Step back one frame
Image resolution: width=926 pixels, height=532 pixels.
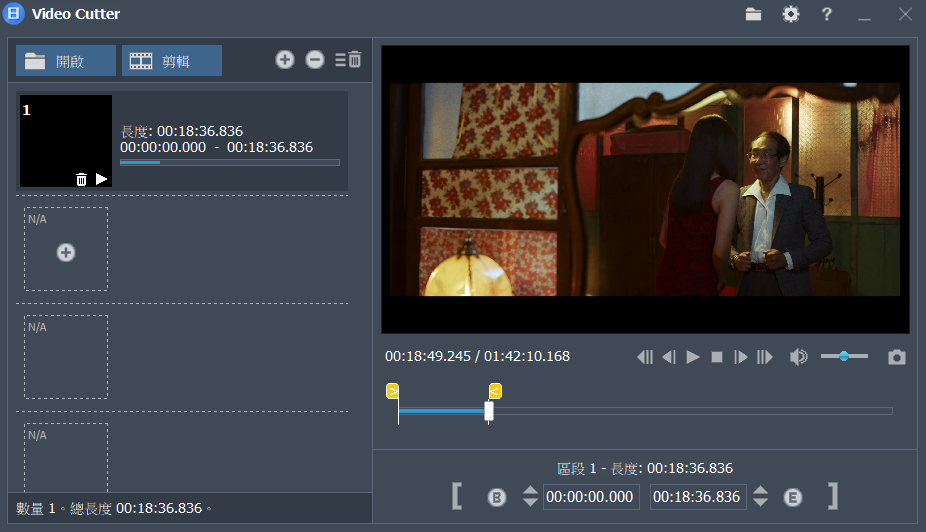(669, 357)
